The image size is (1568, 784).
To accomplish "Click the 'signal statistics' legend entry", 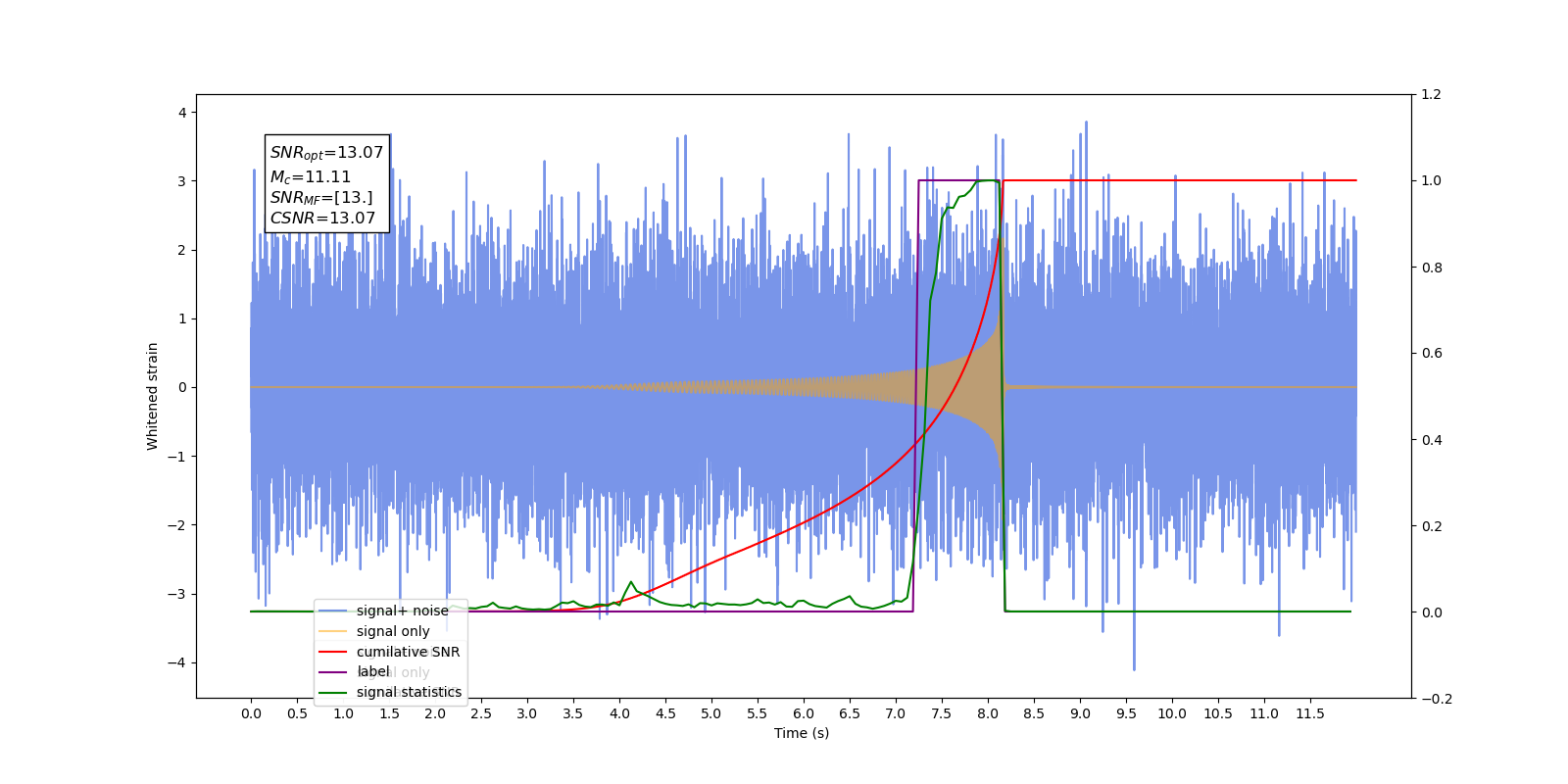I will point(409,692).
